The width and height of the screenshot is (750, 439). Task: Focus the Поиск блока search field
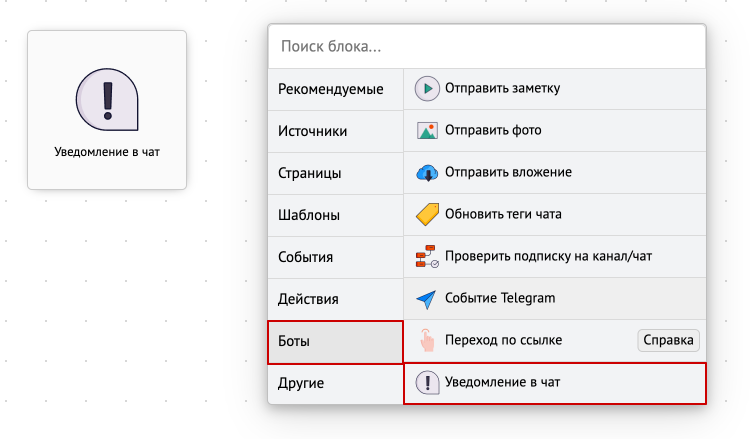487,46
